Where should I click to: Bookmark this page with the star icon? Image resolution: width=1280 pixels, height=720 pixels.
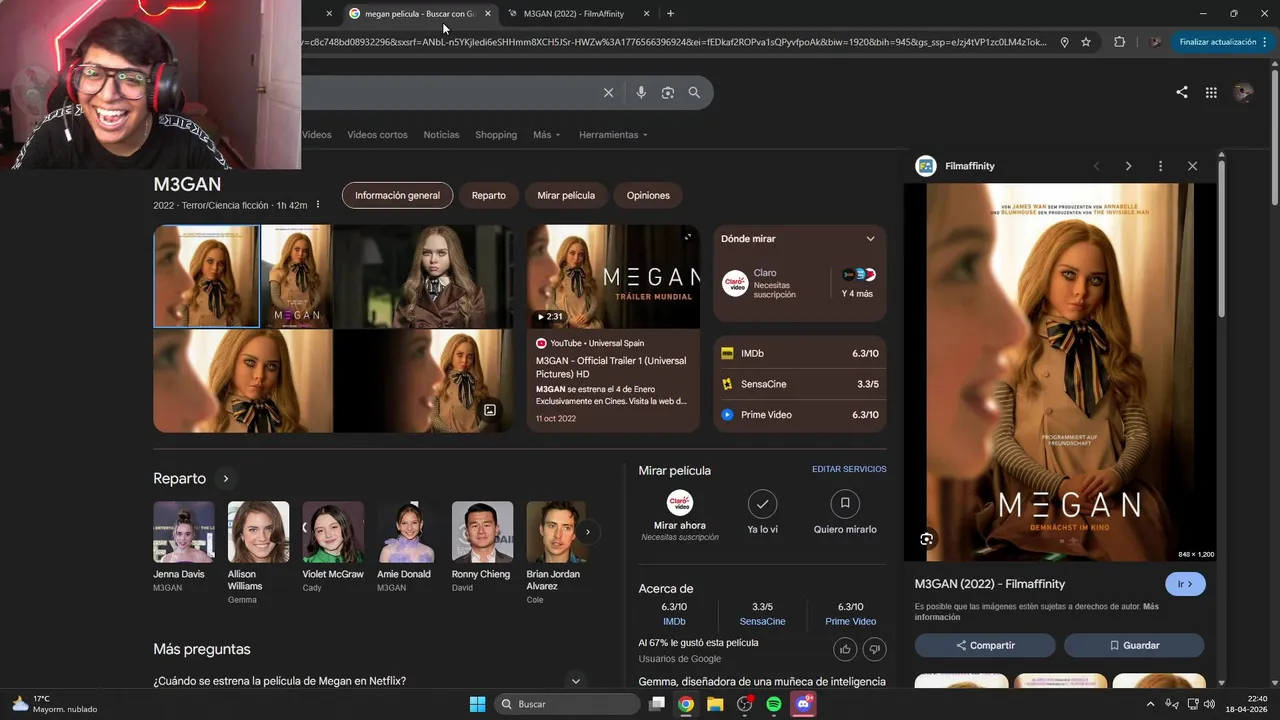(1086, 42)
